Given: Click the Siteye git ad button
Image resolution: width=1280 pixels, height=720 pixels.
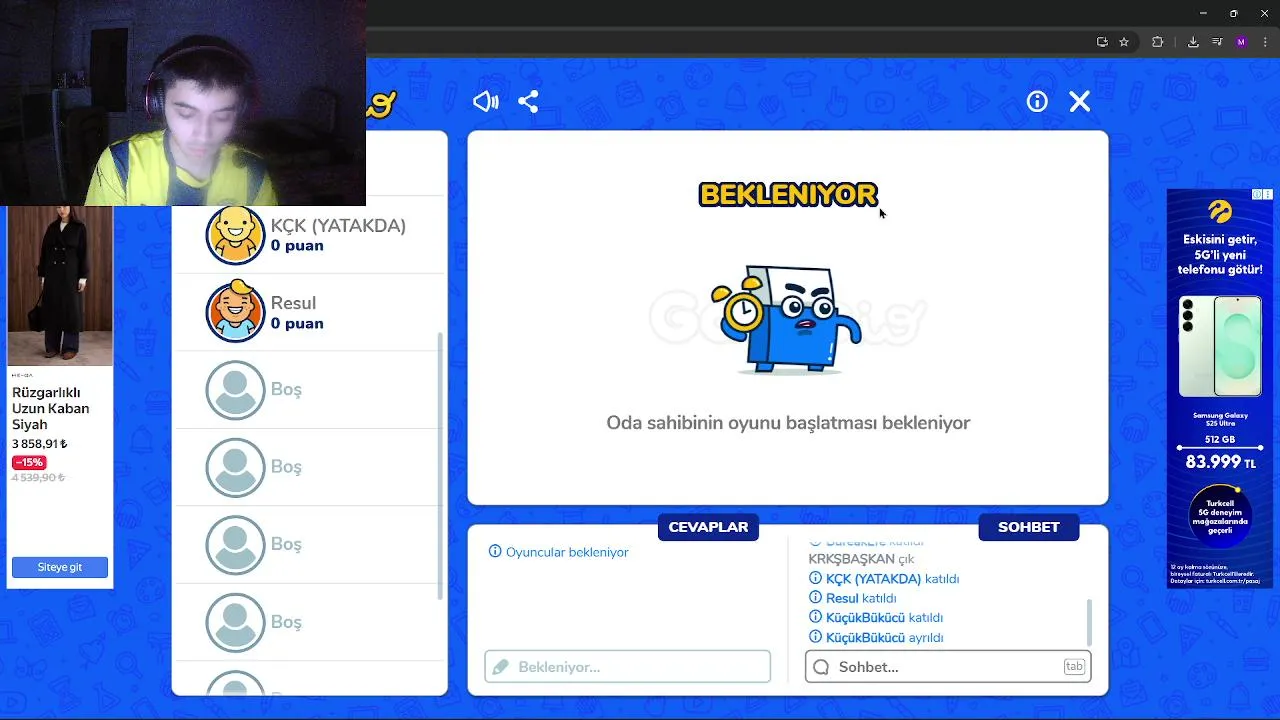Looking at the screenshot, I should pos(60,567).
